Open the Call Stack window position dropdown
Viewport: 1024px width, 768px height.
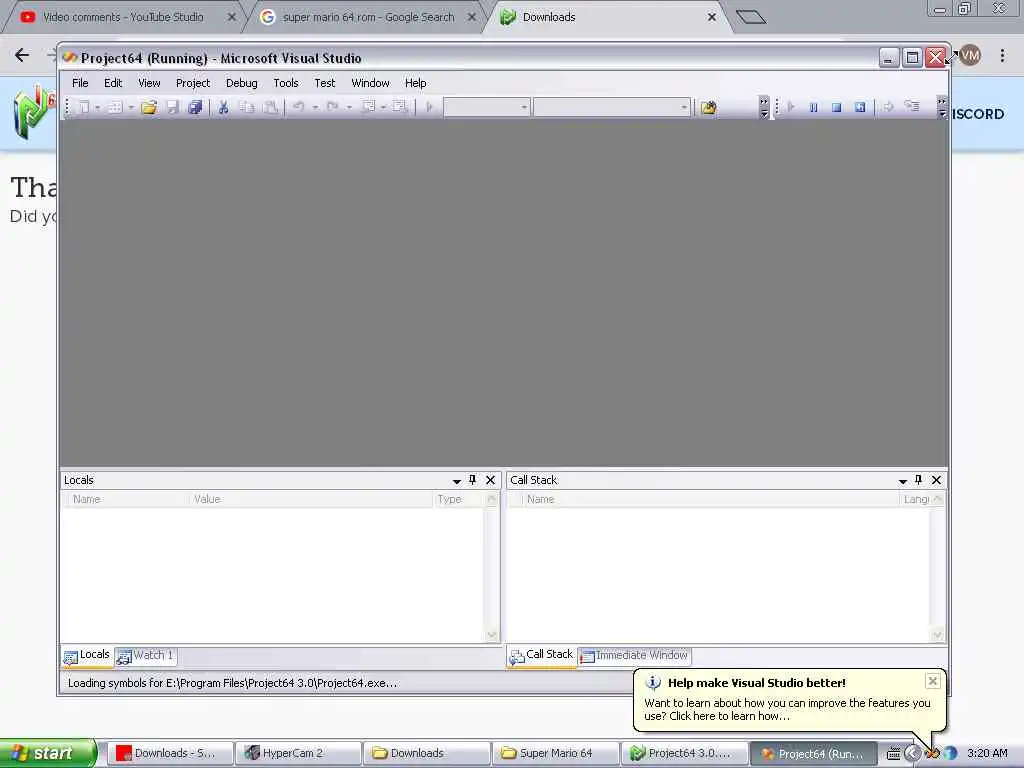[903, 481]
